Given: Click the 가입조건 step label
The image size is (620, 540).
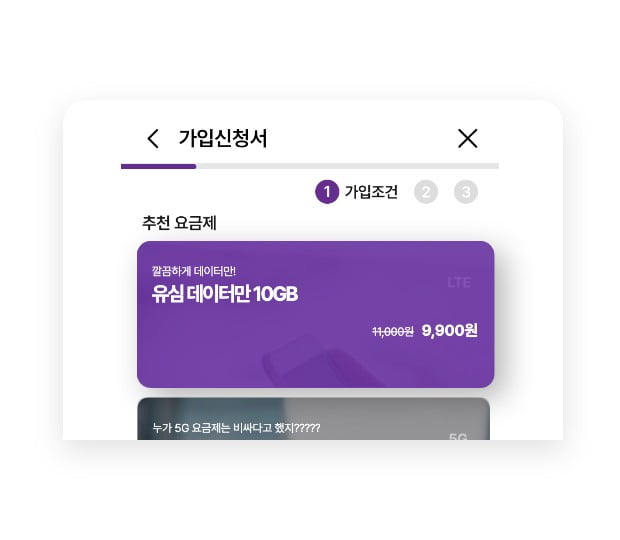Looking at the screenshot, I should click(371, 192).
